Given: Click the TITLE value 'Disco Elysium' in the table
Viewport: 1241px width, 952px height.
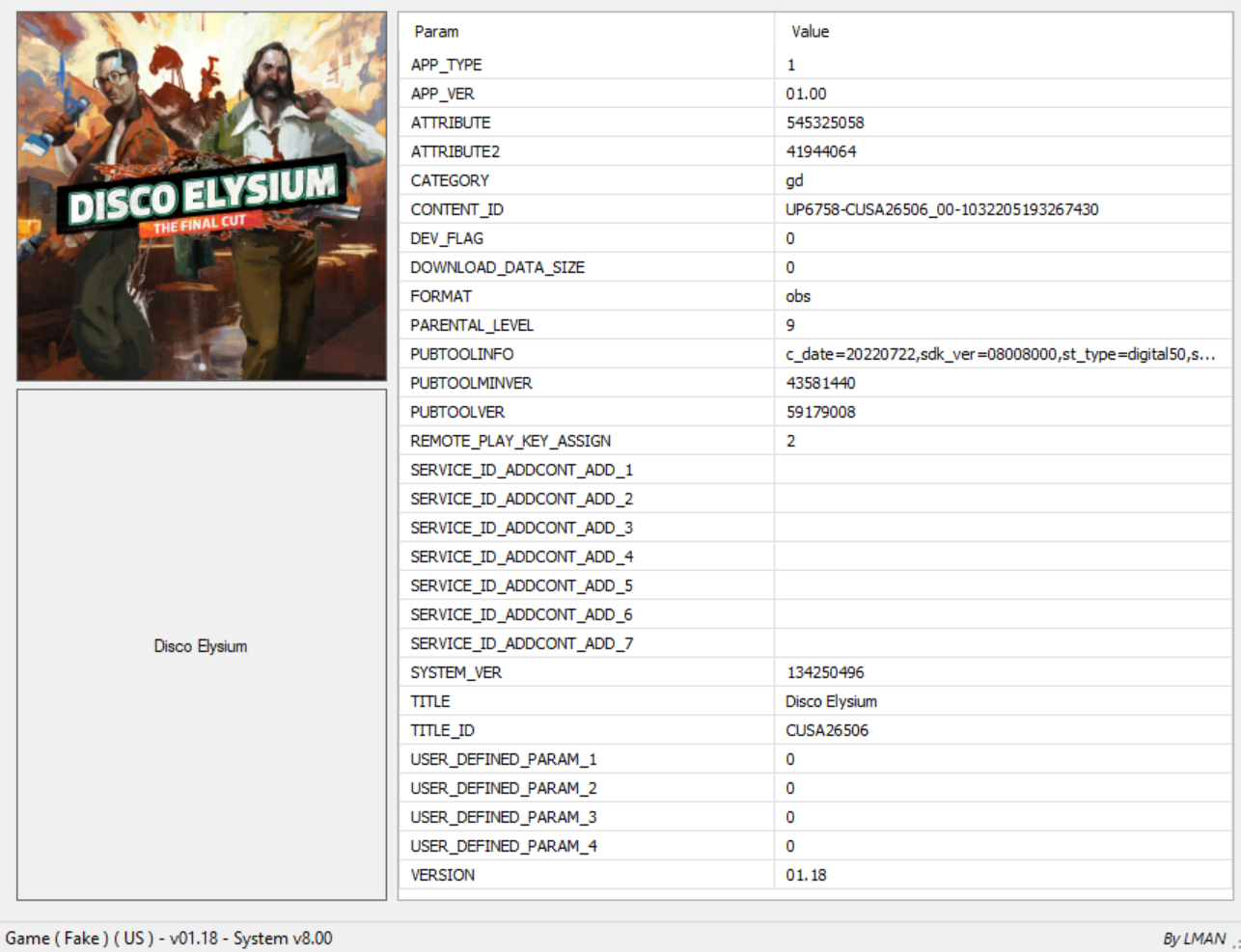Looking at the screenshot, I should [x=831, y=701].
